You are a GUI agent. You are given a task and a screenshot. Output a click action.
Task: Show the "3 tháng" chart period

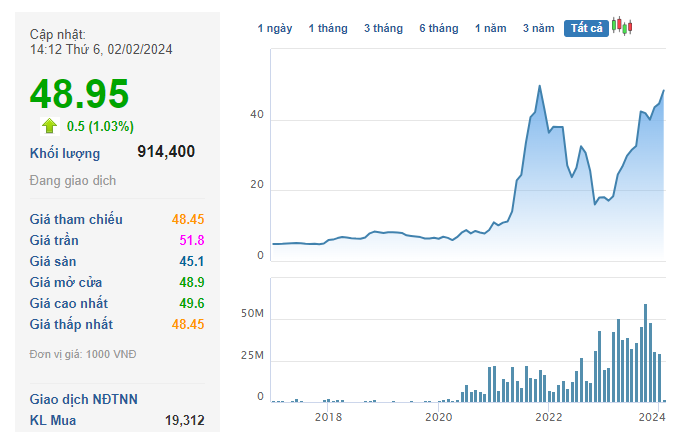[383, 29]
